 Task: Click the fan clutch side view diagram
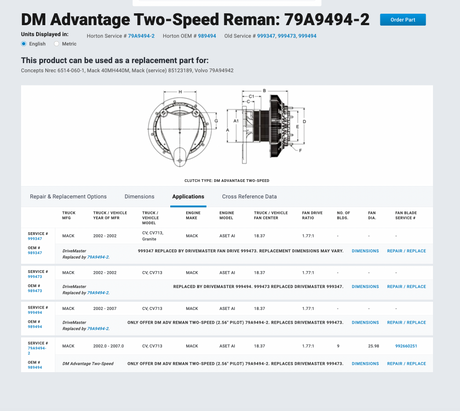[x=266, y=127]
